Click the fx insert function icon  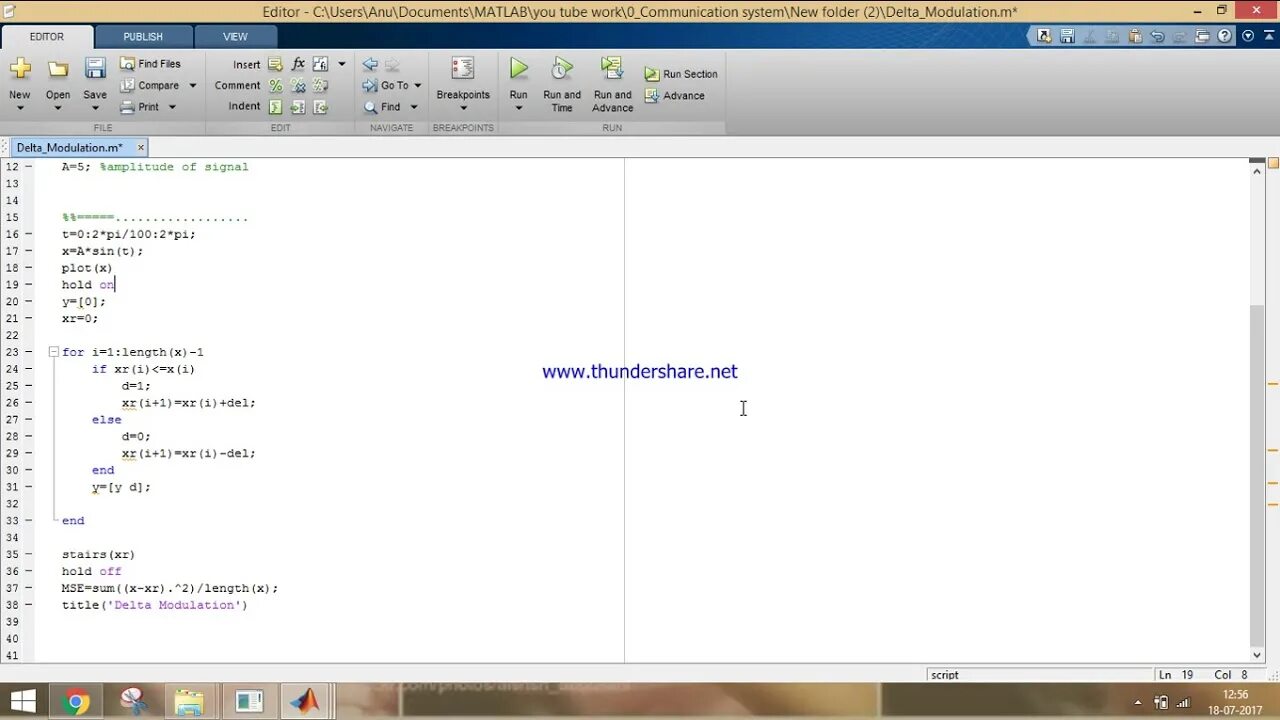click(298, 64)
